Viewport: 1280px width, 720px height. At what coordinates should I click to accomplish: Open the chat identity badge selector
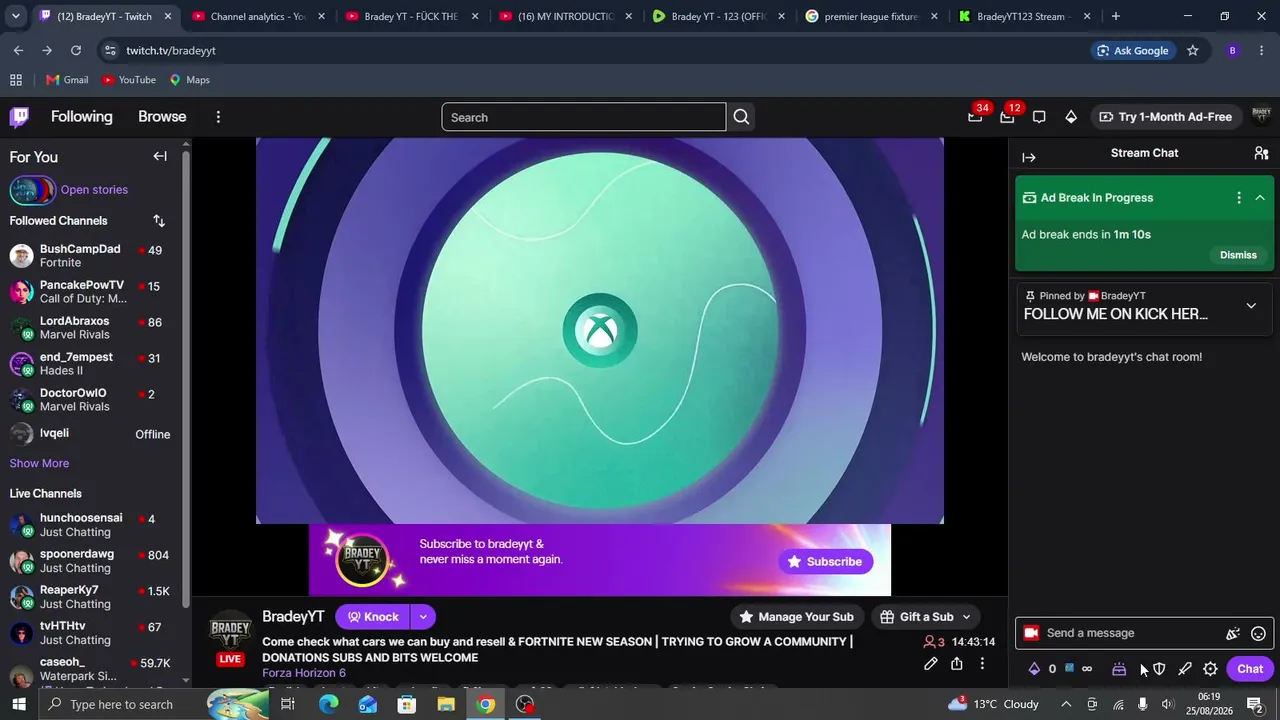coord(1031,633)
